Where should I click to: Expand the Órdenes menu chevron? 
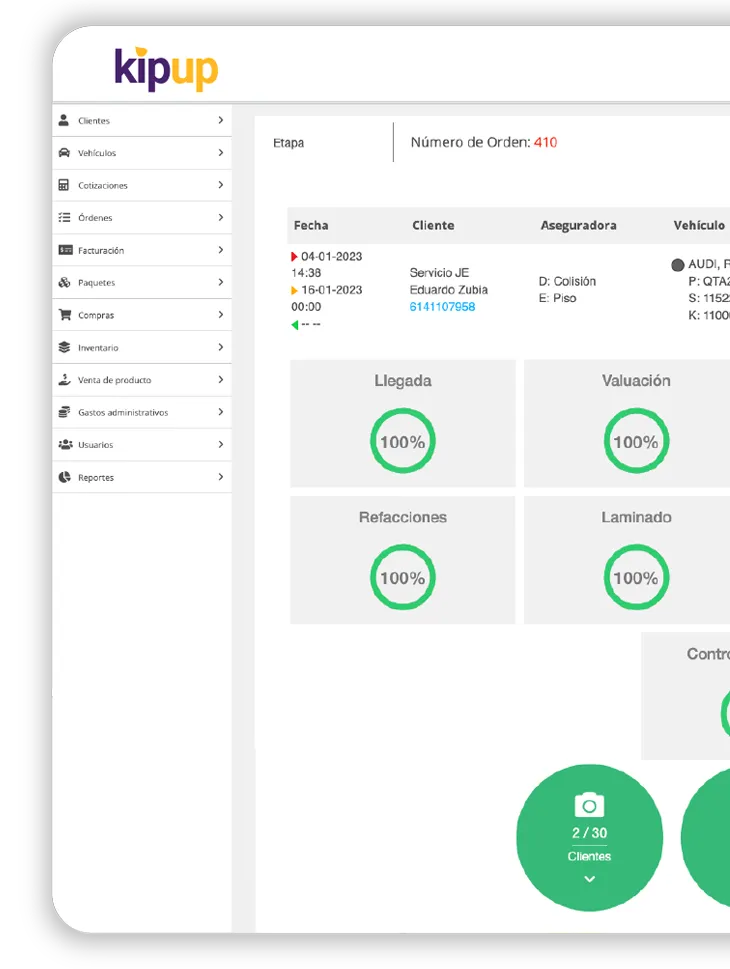(221, 217)
